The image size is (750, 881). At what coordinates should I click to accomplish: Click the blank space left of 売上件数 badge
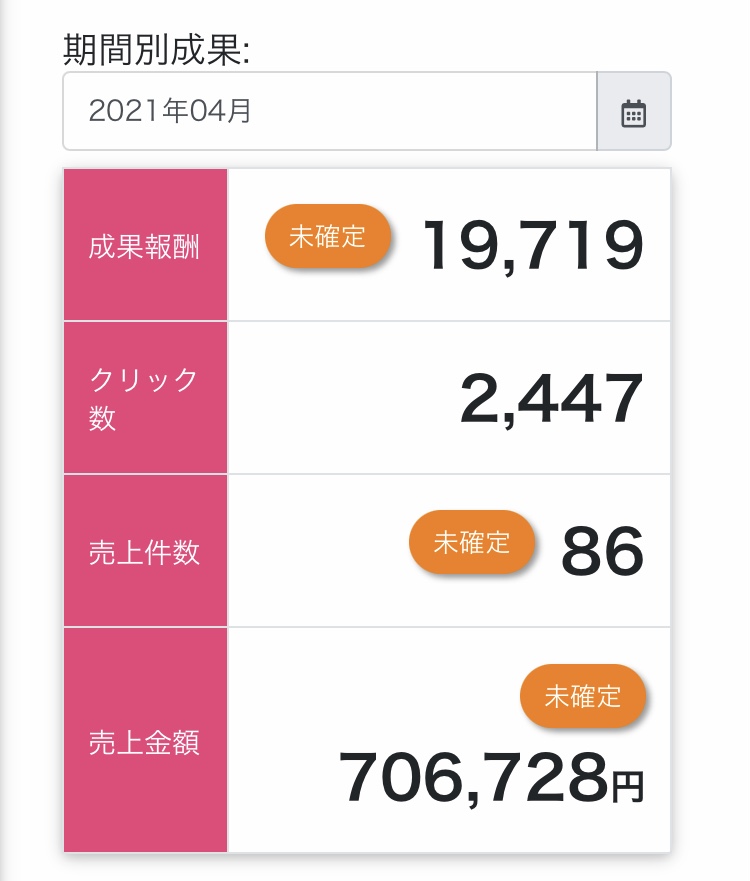pos(319,551)
